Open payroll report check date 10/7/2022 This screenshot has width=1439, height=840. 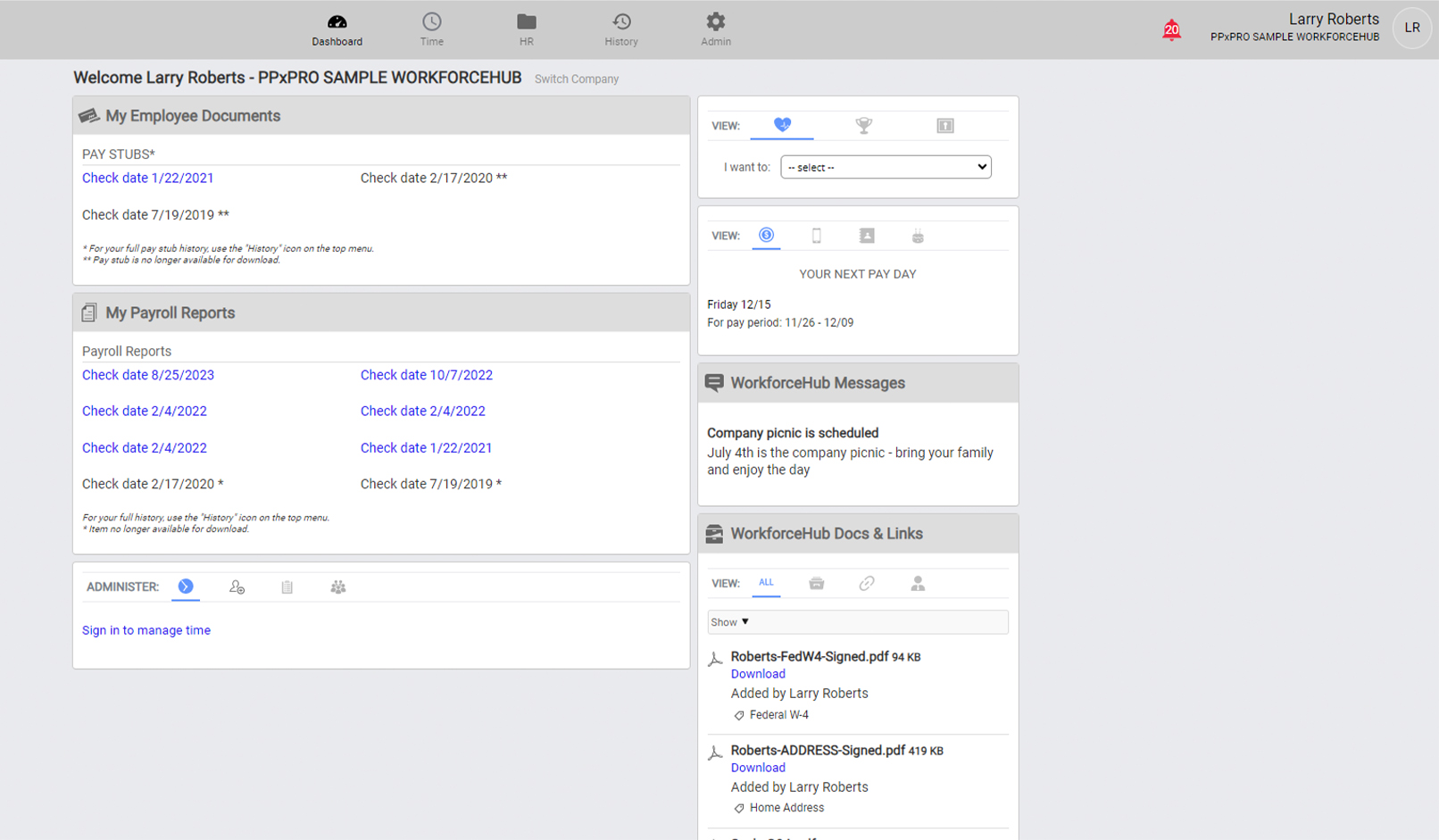click(x=427, y=375)
